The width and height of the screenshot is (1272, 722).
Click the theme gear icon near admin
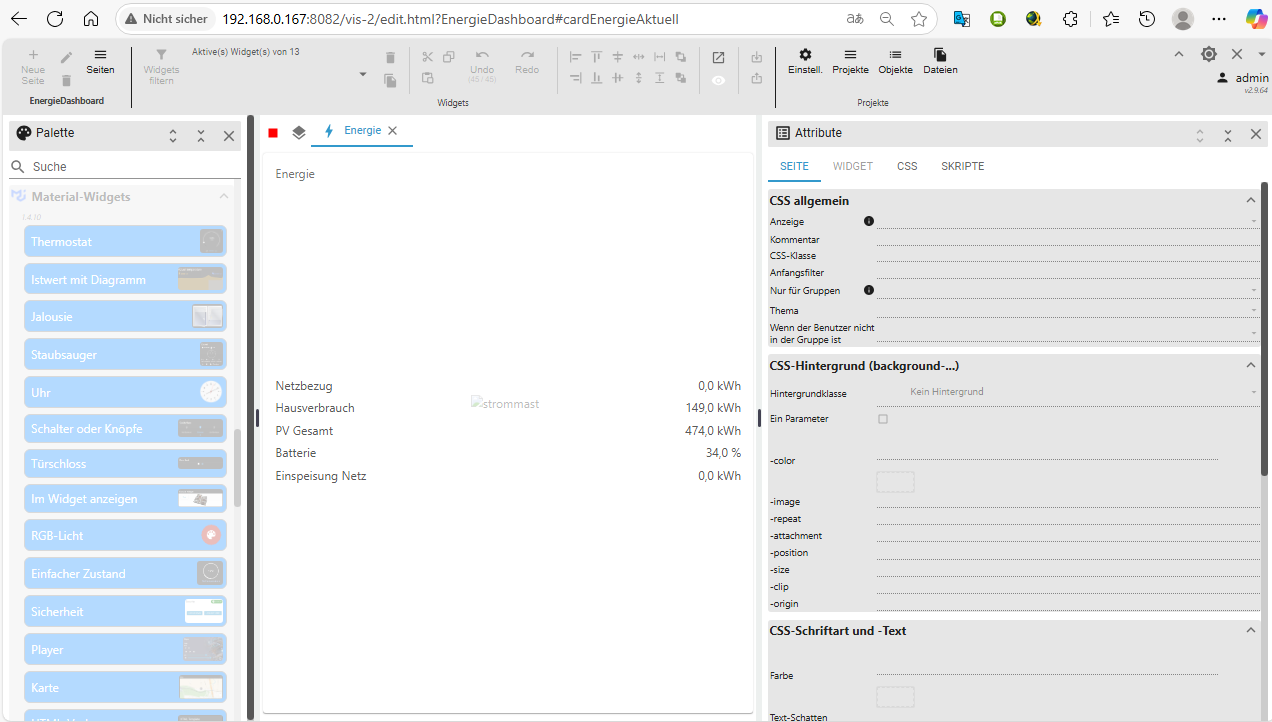[x=1208, y=54]
